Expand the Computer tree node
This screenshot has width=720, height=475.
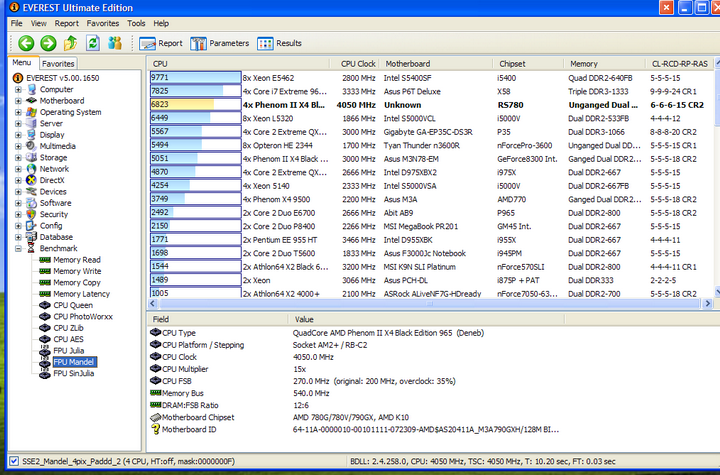click(18, 89)
